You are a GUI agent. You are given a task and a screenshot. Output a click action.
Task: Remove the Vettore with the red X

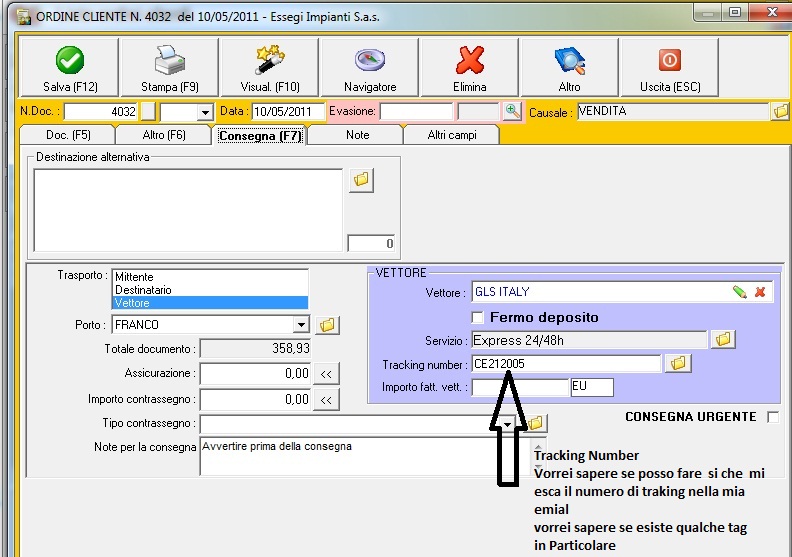760,292
